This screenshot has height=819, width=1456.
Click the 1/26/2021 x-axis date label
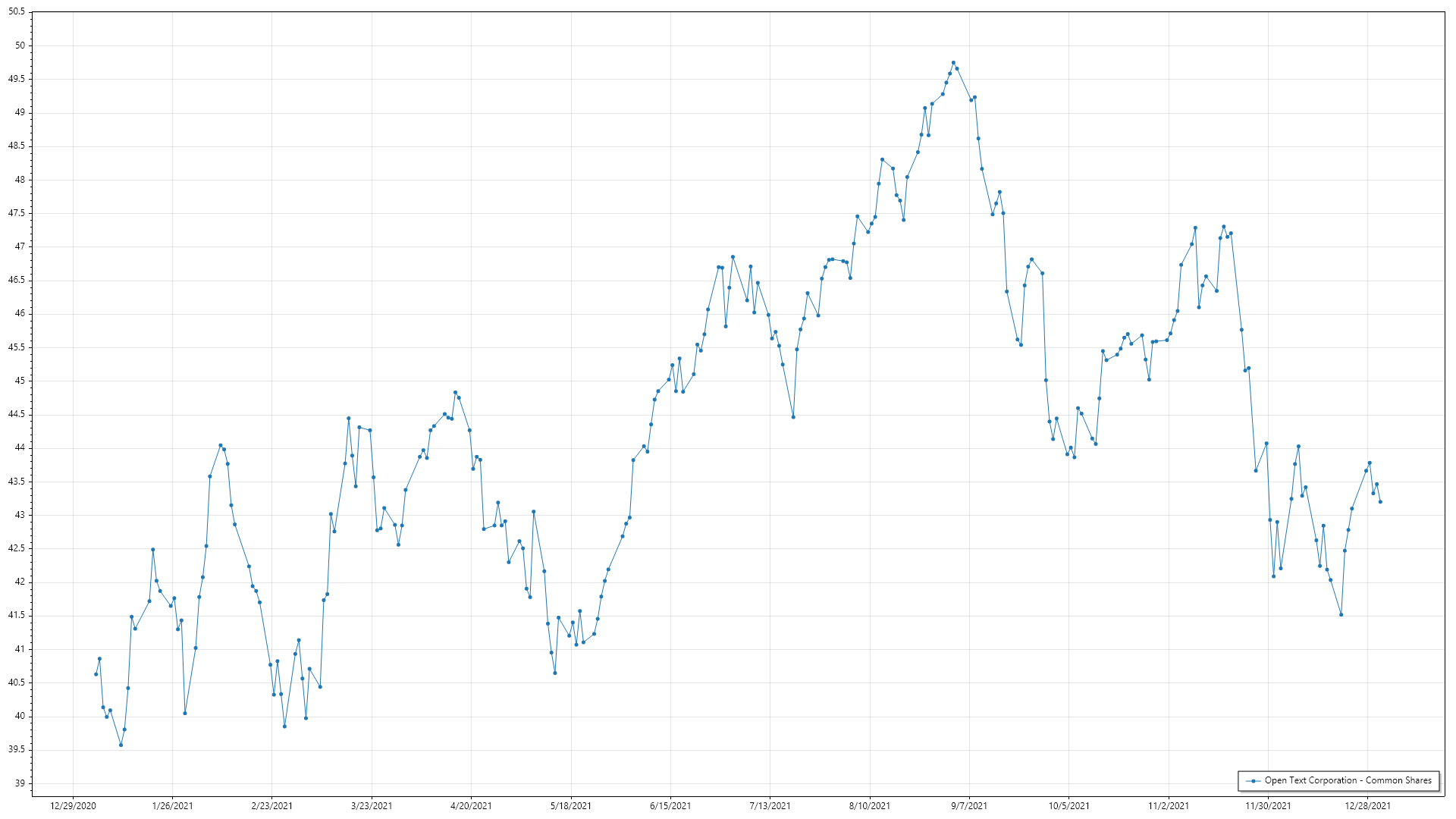click(172, 805)
